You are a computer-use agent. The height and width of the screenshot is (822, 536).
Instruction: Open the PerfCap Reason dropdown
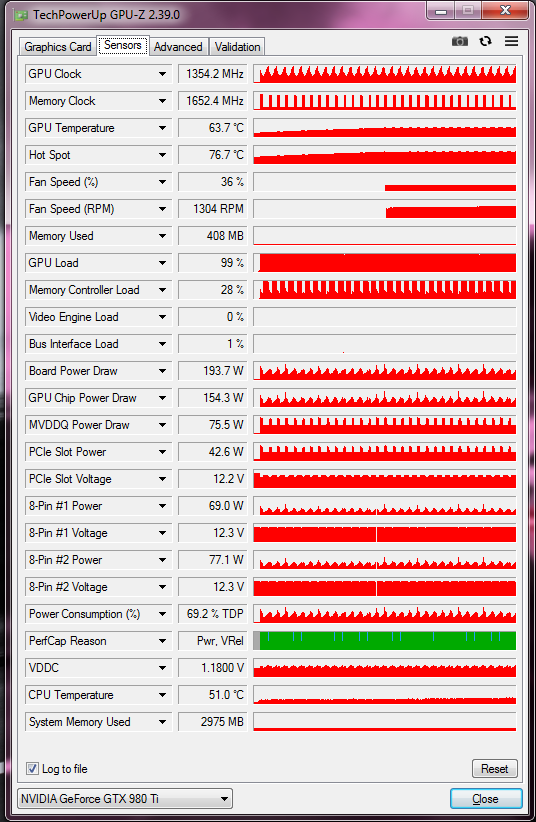163,641
